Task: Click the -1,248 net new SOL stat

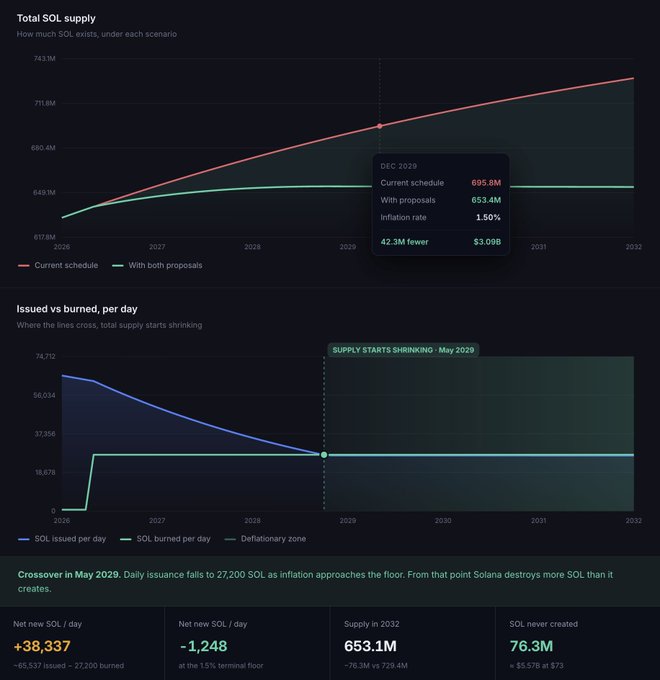Action: coord(203,646)
